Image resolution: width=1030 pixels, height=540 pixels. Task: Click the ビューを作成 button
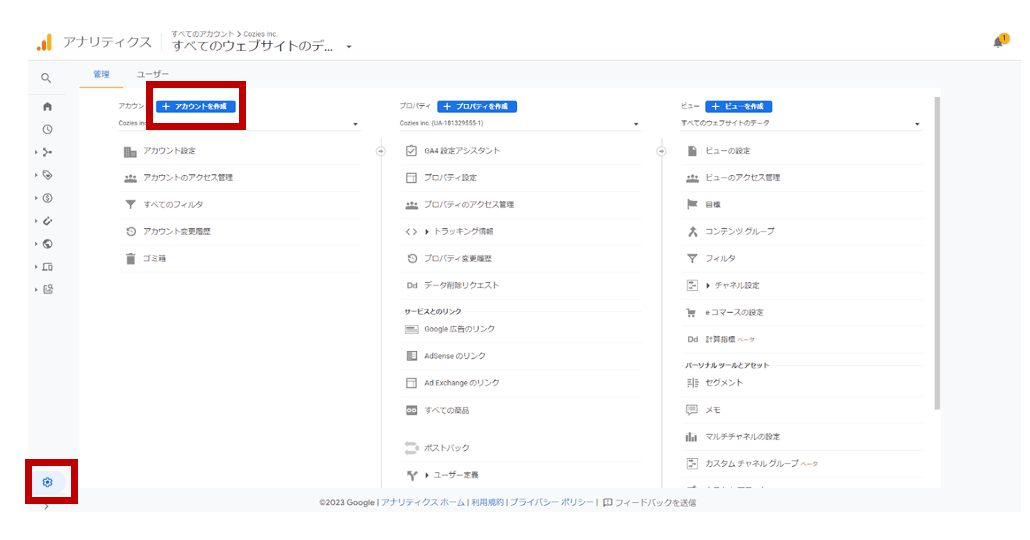coord(738,106)
